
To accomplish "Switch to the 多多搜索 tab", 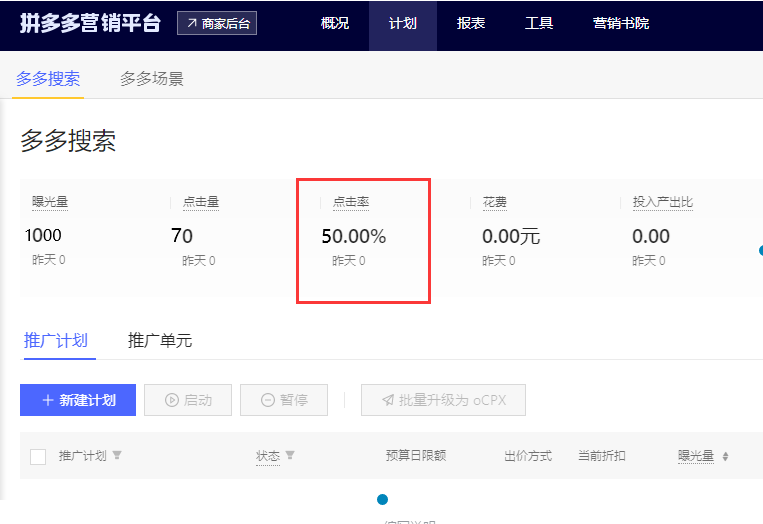I will point(48,78).
